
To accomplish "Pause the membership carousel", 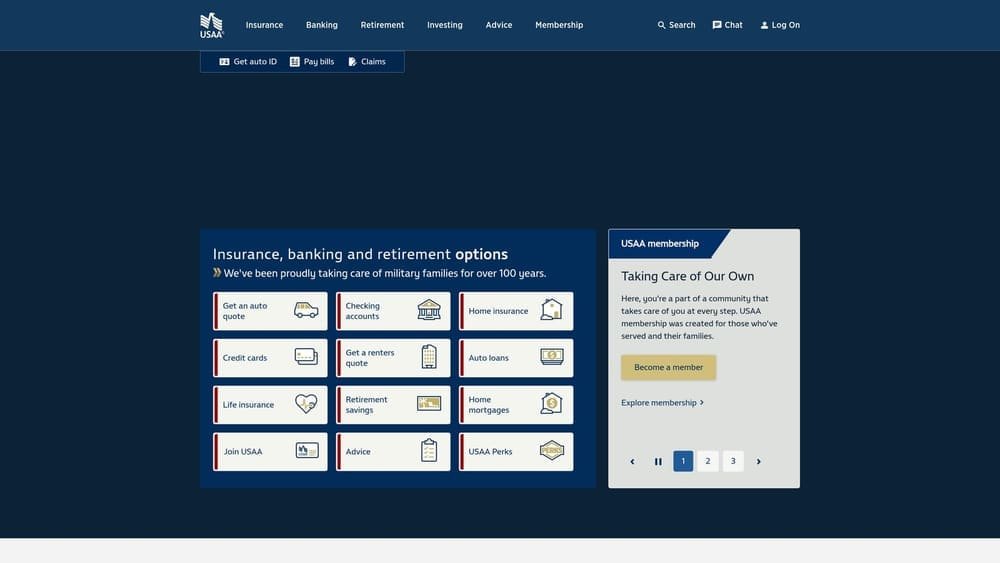I will tap(658, 461).
